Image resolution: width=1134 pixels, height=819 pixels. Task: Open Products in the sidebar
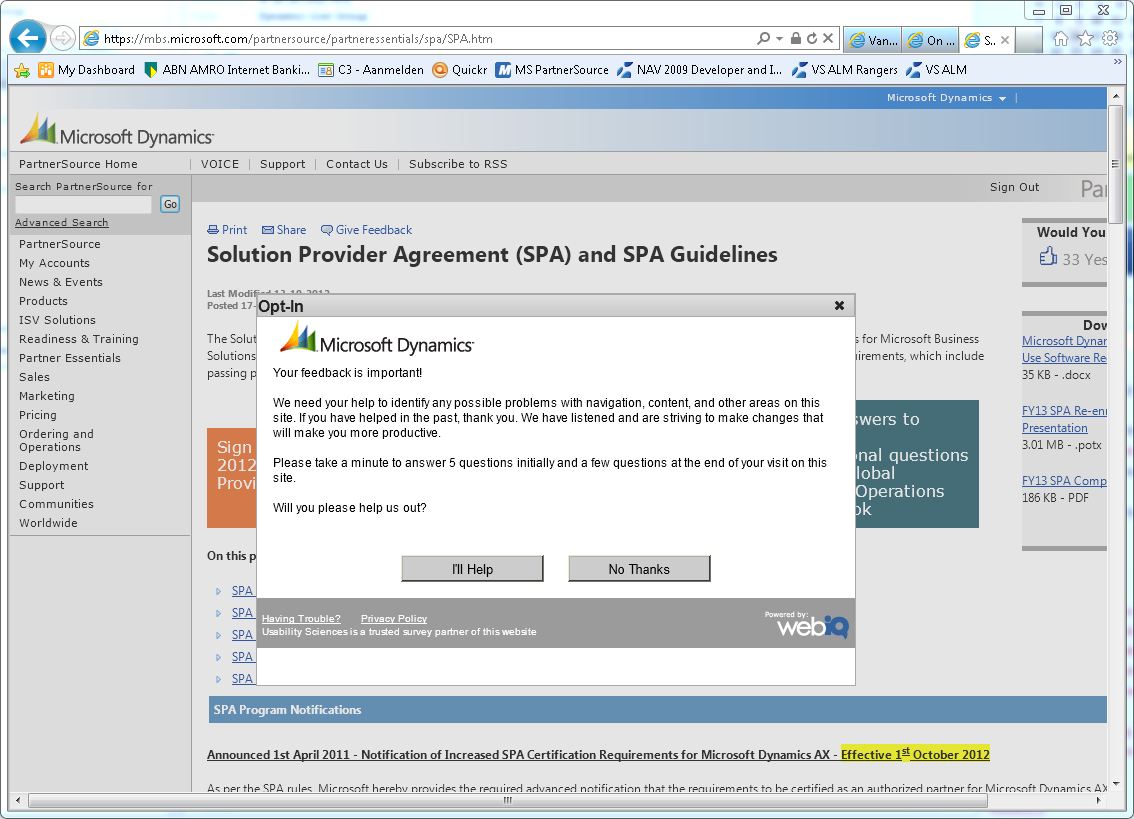[x=43, y=301]
